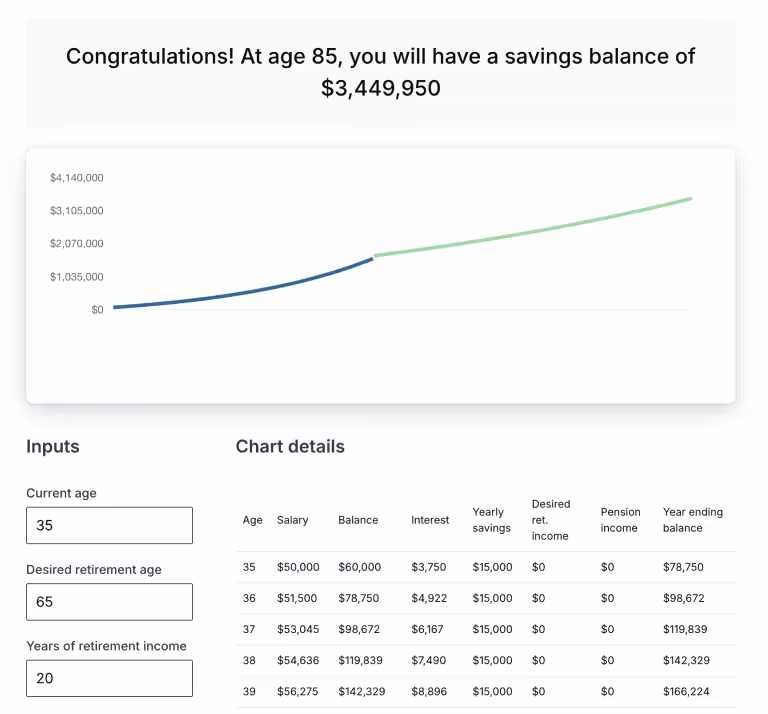Click the Pension income column header
Screen dimensions: 768x714
(620, 520)
